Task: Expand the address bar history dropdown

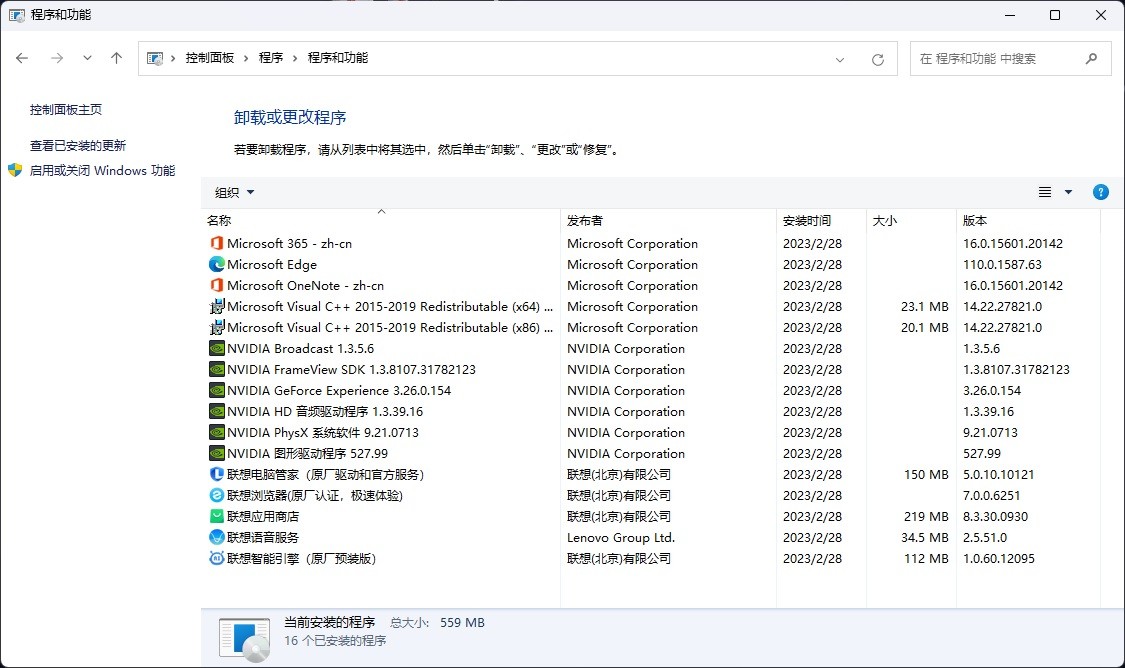Action: 839,60
